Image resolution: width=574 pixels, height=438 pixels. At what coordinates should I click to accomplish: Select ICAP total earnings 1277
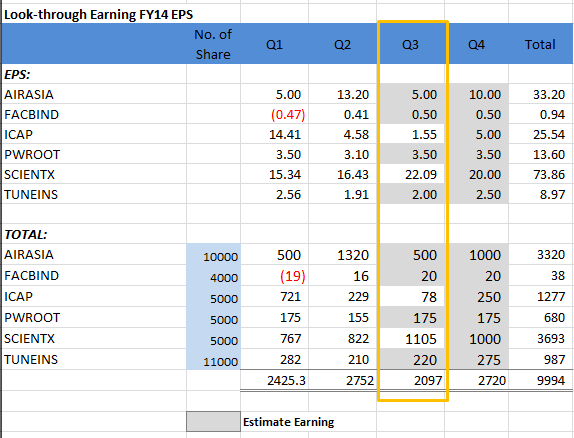click(551, 296)
